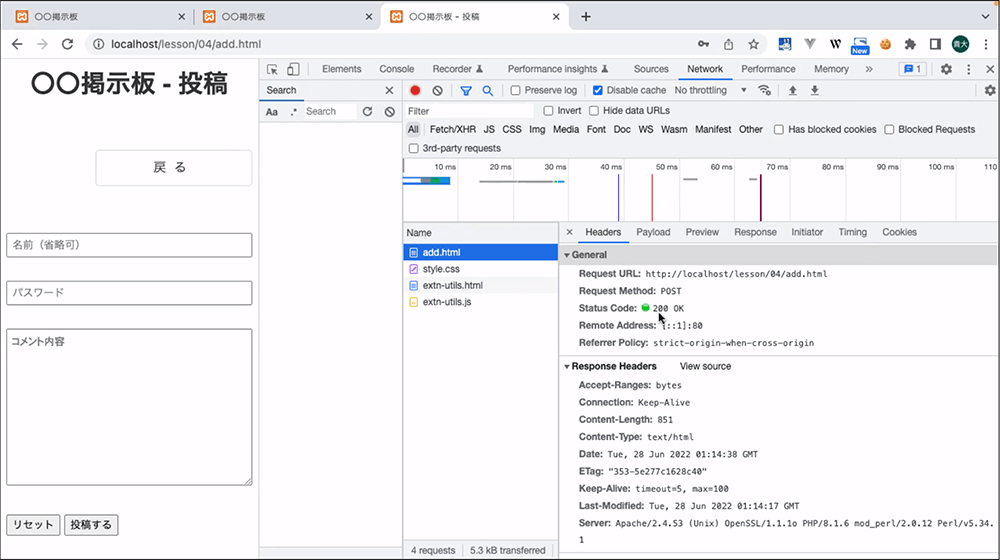Toggle the network filter funnel icon
The width and height of the screenshot is (1000, 560).
click(x=466, y=91)
